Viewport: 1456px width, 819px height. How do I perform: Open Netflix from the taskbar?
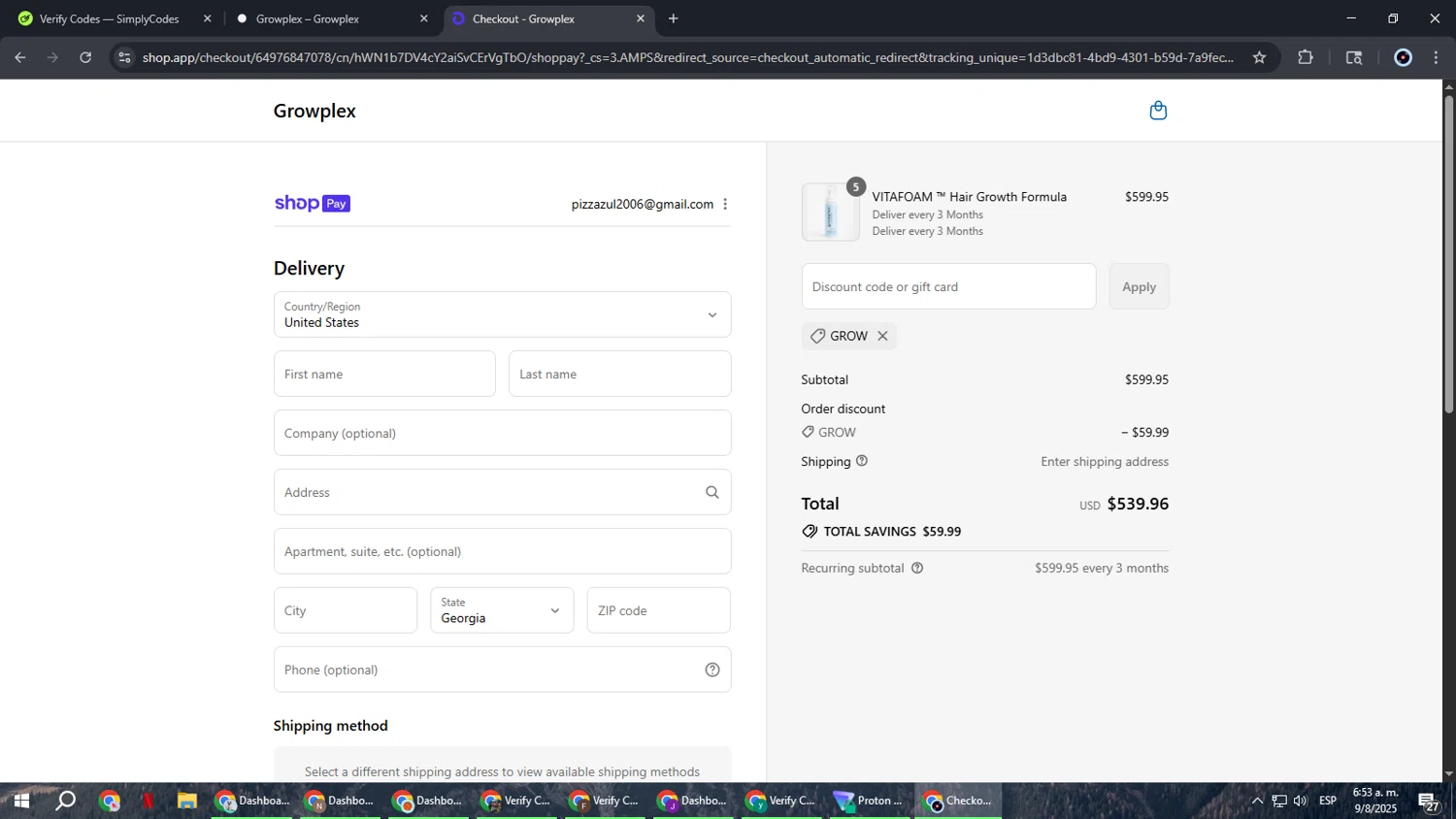tap(149, 802)
